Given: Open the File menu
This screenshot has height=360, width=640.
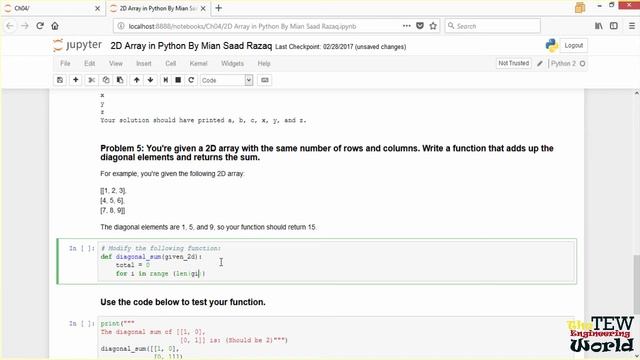Looking at the screenshot, I should [65, 64].
